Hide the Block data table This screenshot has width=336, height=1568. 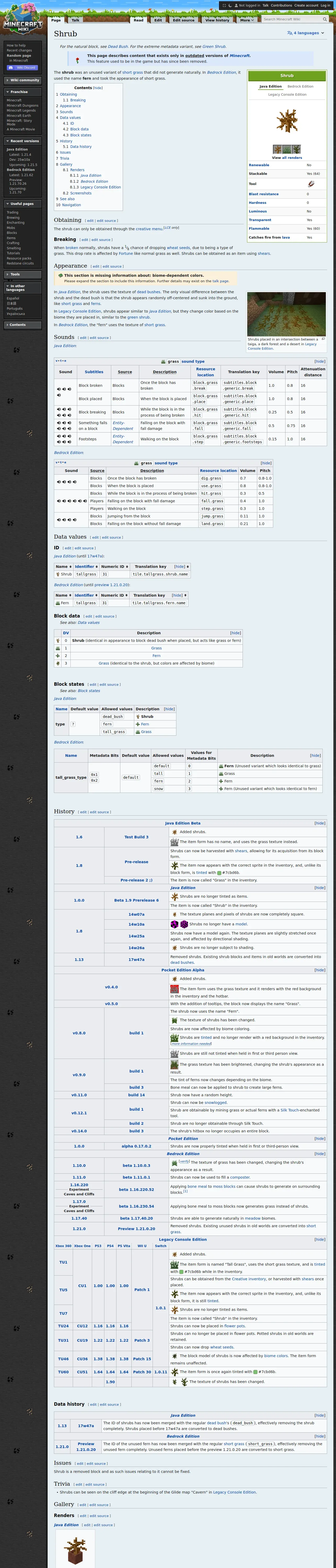tap(235, 632)
